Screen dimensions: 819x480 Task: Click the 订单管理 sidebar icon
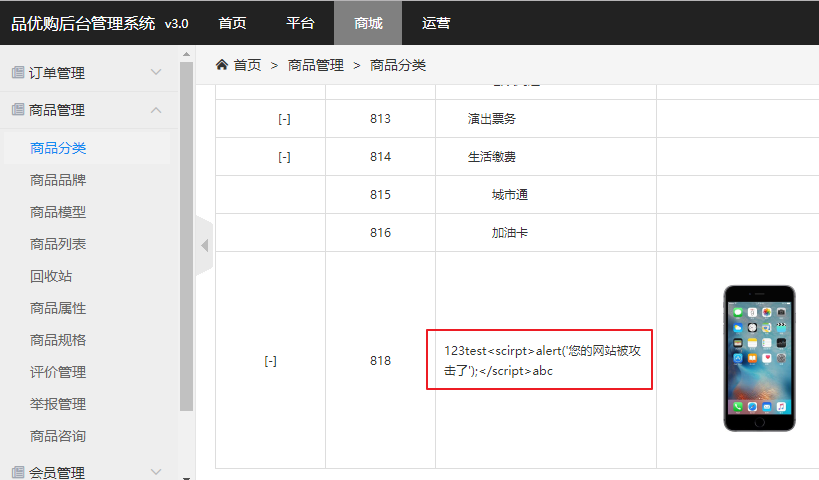coord(18,72)
